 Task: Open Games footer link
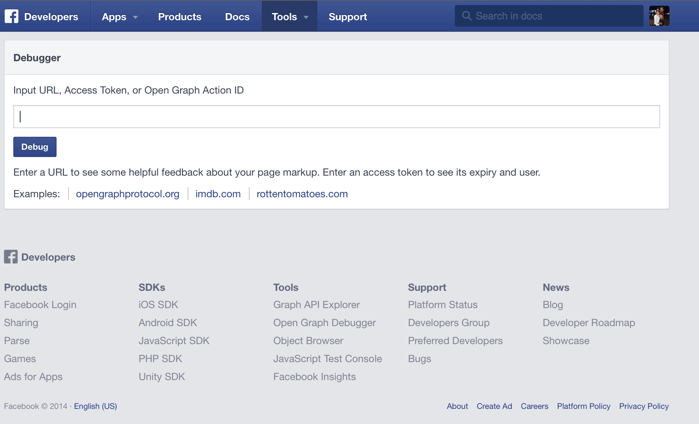pos(20,358)
